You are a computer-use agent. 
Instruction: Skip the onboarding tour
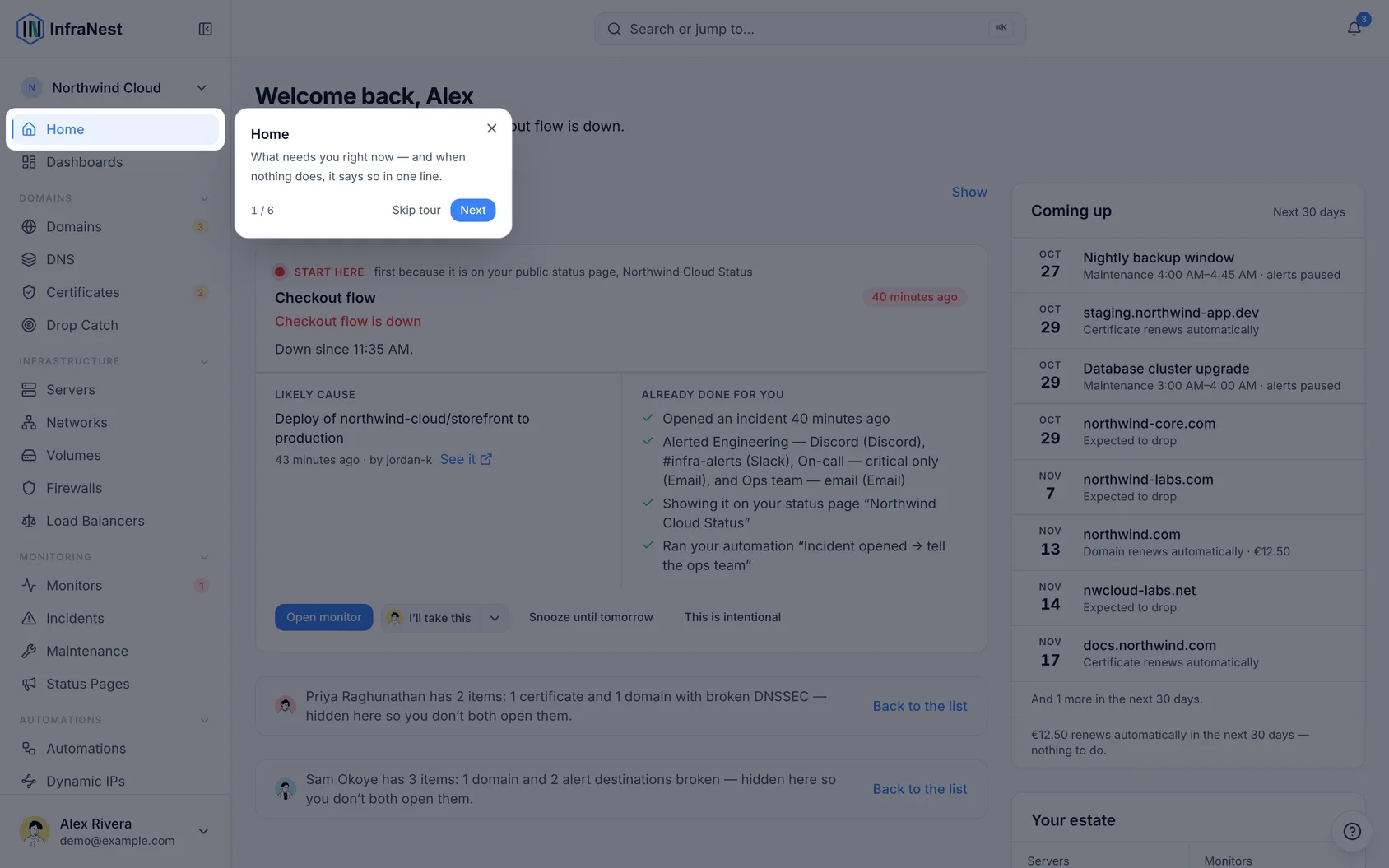[416, 210]
